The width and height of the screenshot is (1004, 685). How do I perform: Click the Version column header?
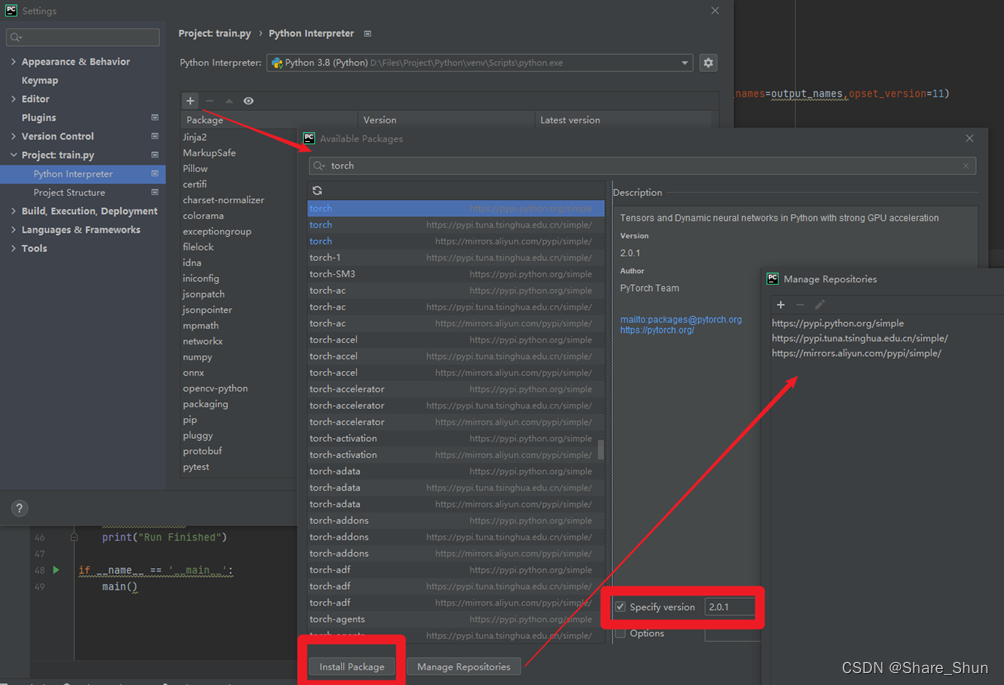pyautogui.click(x=446, y=120)
